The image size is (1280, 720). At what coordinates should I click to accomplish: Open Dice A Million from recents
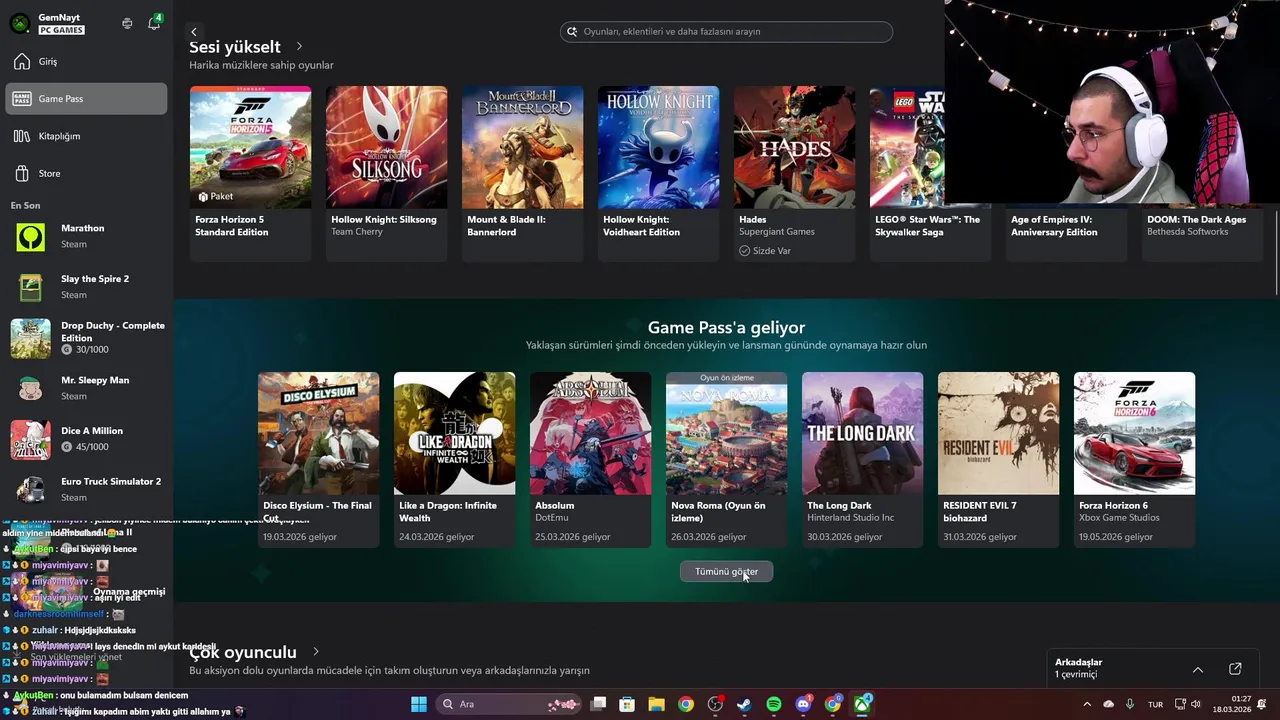(86, 439)
